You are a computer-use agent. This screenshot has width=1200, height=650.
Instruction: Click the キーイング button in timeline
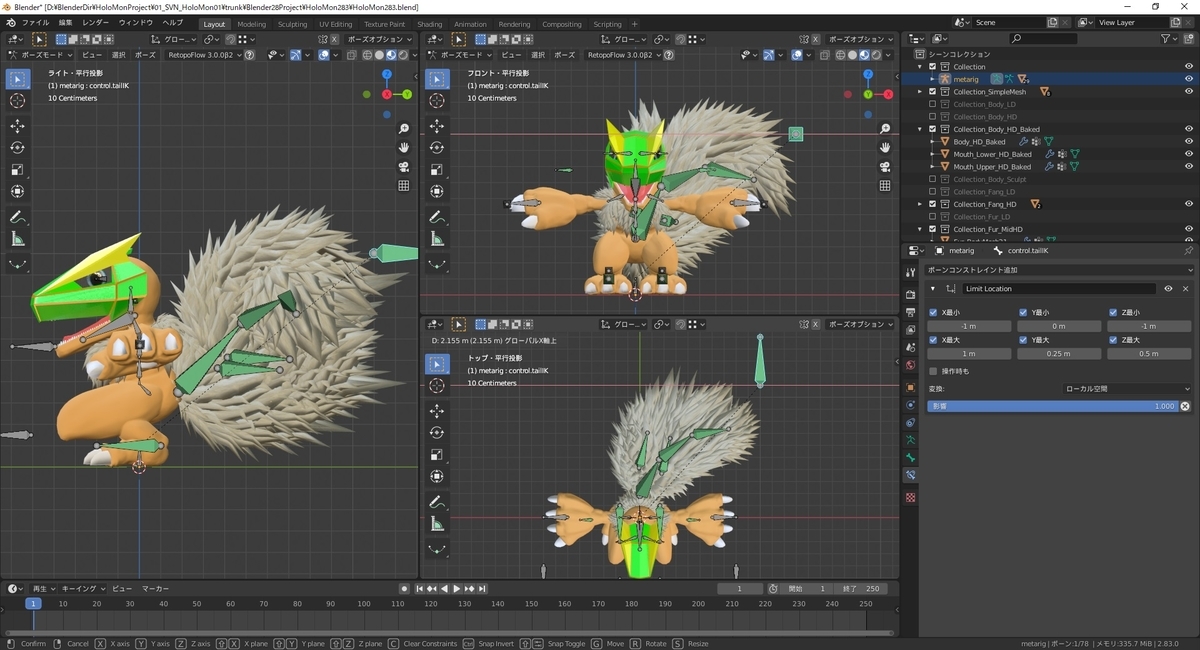coord(82,589)
